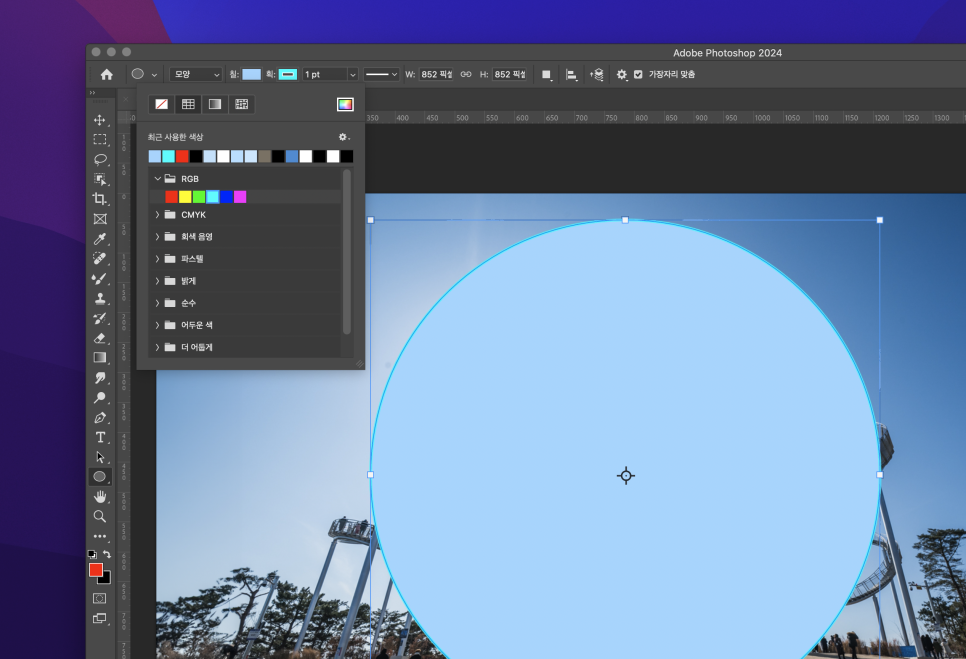Select the Eyedropper tool
This screenshot has width=966, height=659.
[100, 239]
